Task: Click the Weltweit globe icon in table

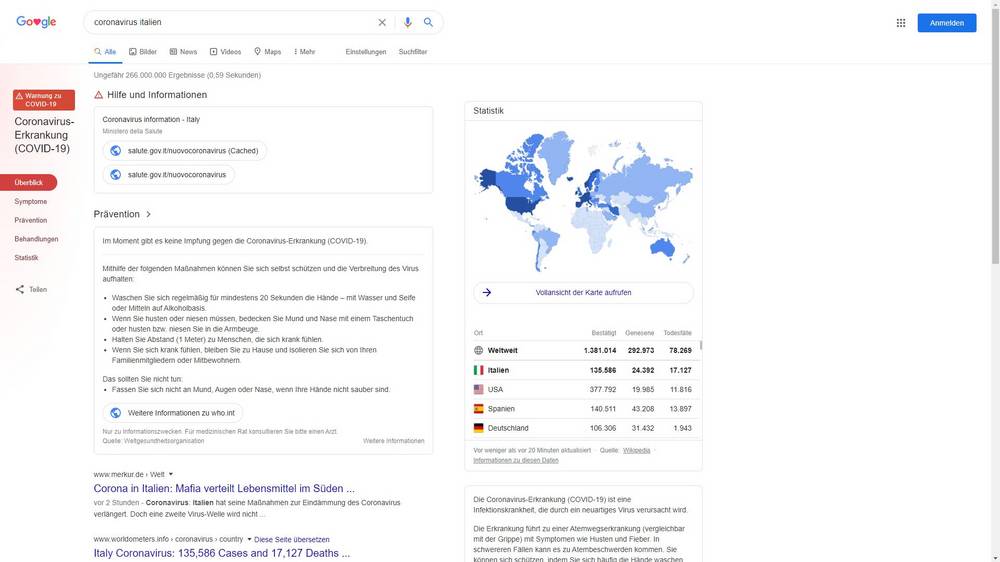Action: pos(478,350)
